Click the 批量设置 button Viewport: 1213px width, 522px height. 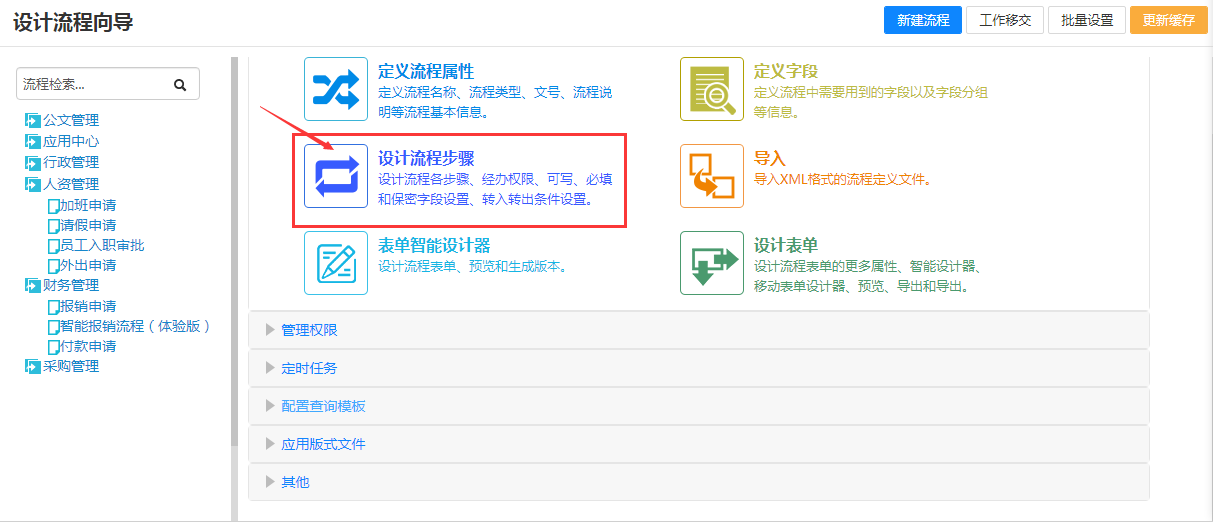pyautogui.click(x=1087, y=20)
